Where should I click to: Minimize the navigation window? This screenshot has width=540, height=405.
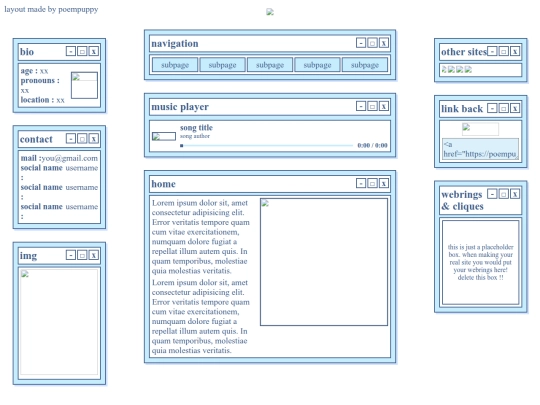click(361, 43)
